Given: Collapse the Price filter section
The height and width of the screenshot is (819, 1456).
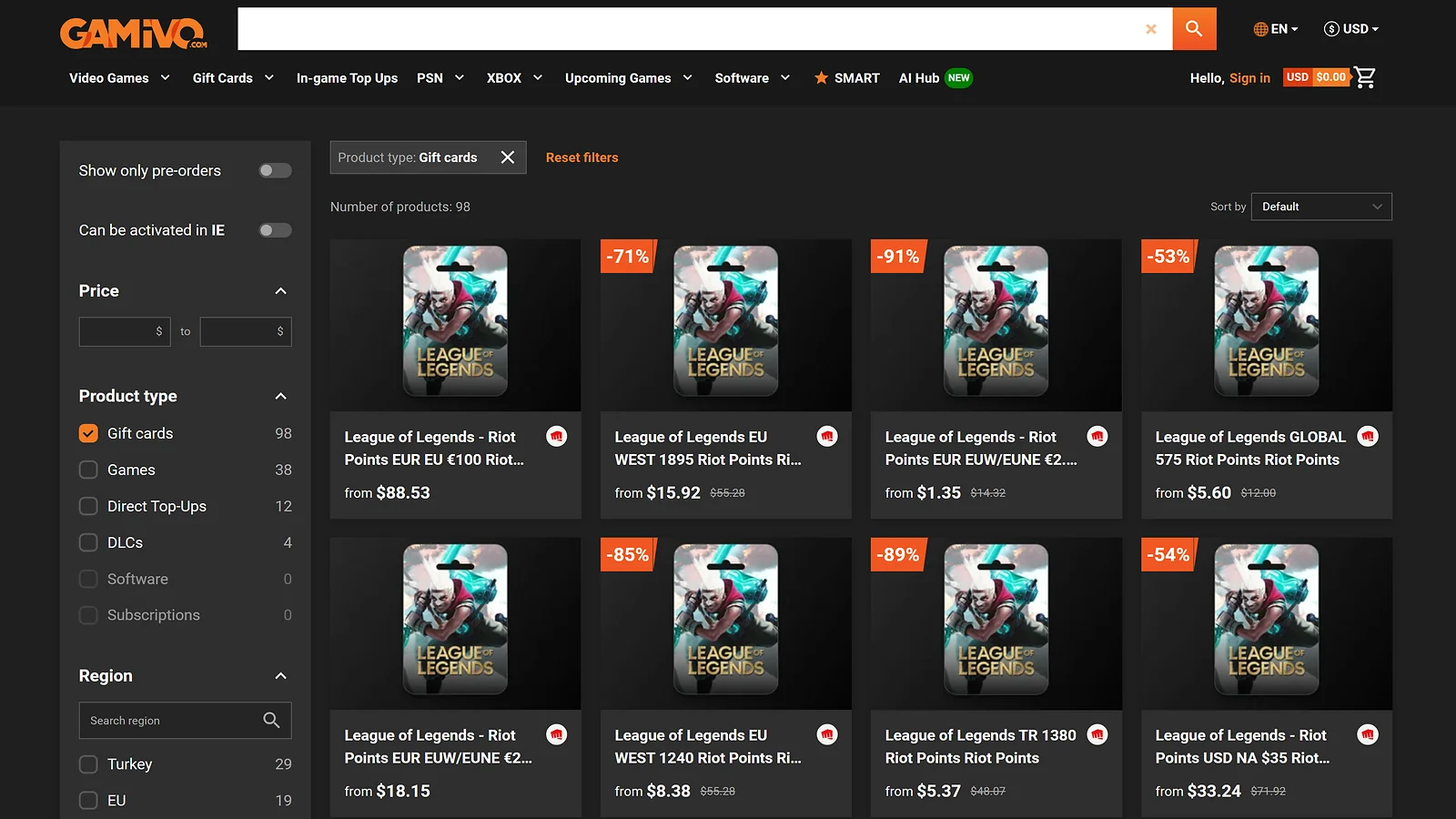Looking at the screenshot, I should [x=282, y=290].
